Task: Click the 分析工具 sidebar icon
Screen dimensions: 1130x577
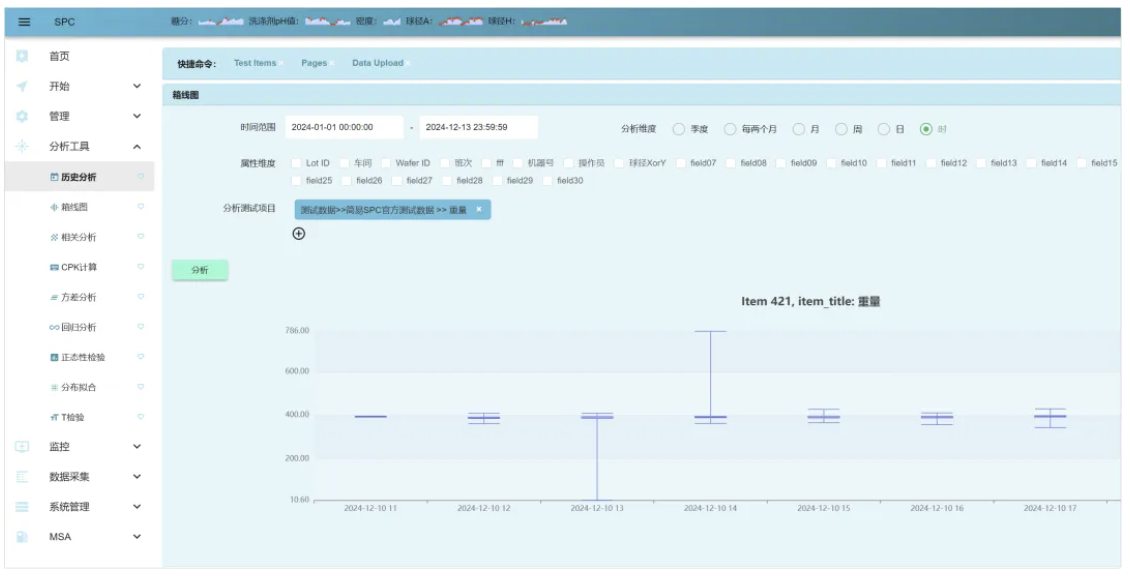Action: (22, 146)
